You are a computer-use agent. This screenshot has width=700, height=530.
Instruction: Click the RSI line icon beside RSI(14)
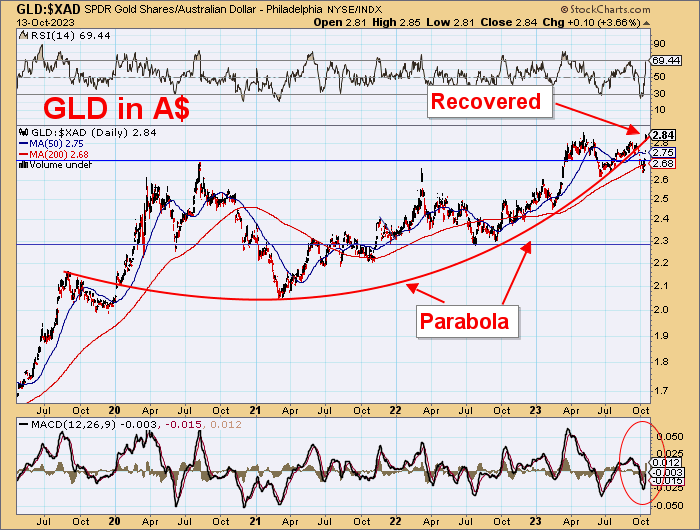tap(22, 36)
